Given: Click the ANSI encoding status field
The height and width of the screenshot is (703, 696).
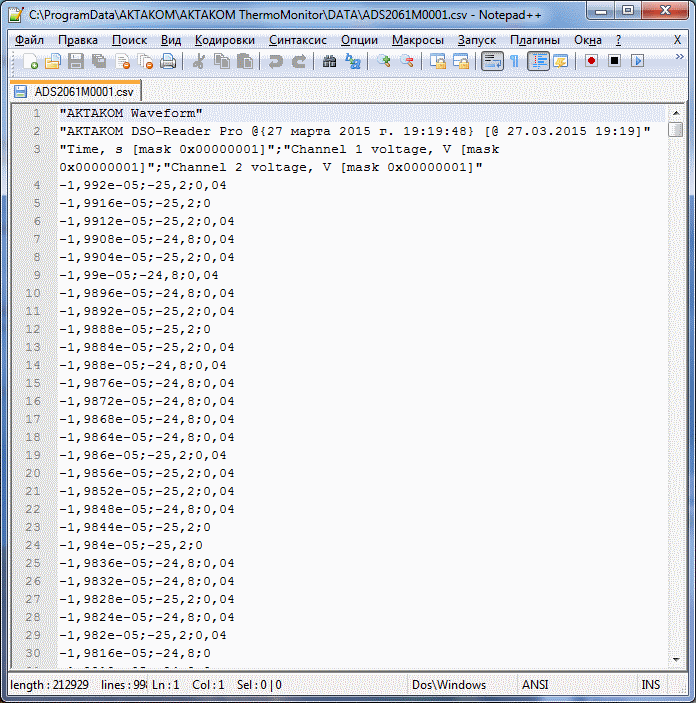Looking at the screenshot, I should click(x=535, y=685).
